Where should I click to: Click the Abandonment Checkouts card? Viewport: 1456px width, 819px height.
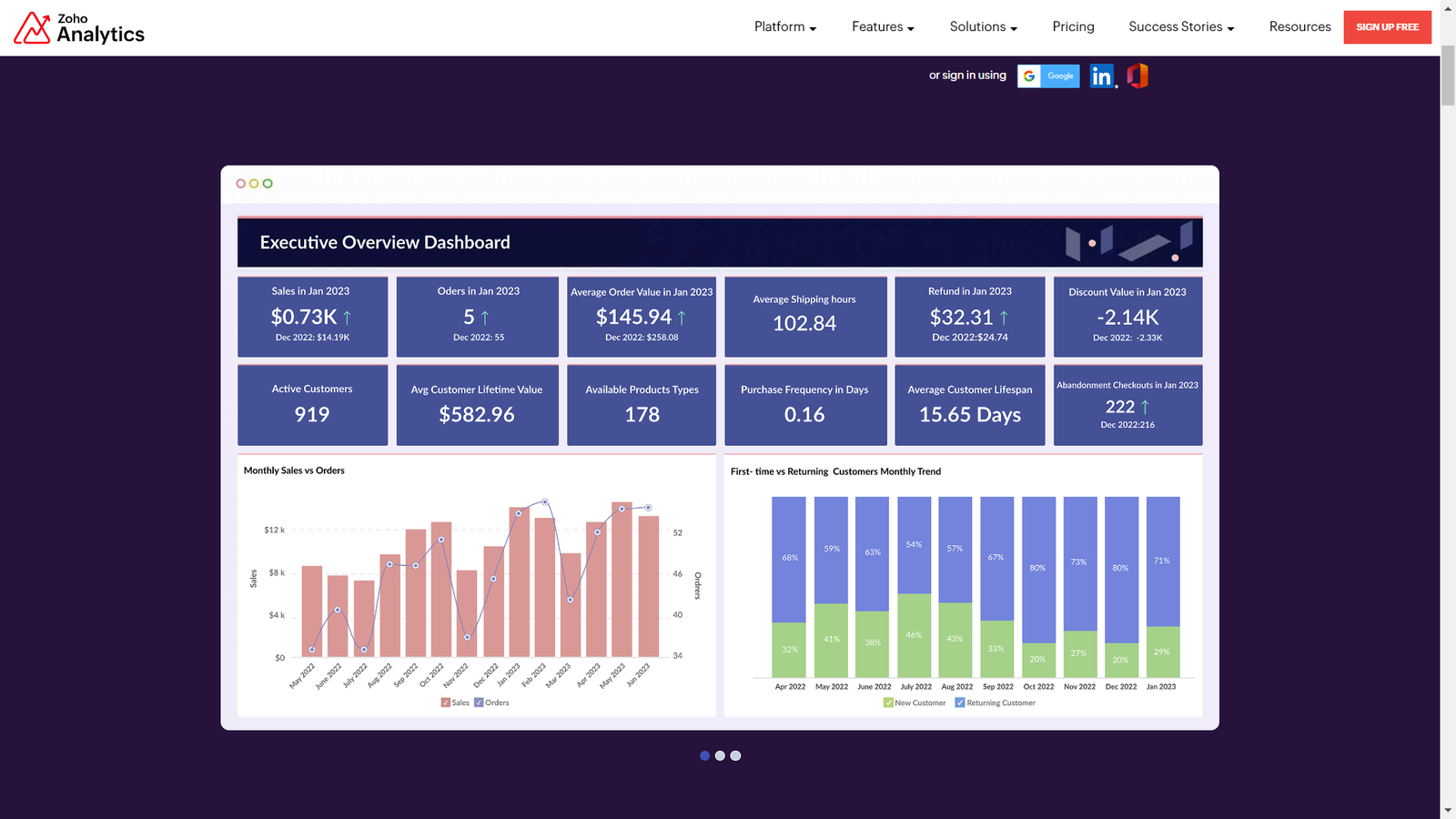pos(1127,405)
